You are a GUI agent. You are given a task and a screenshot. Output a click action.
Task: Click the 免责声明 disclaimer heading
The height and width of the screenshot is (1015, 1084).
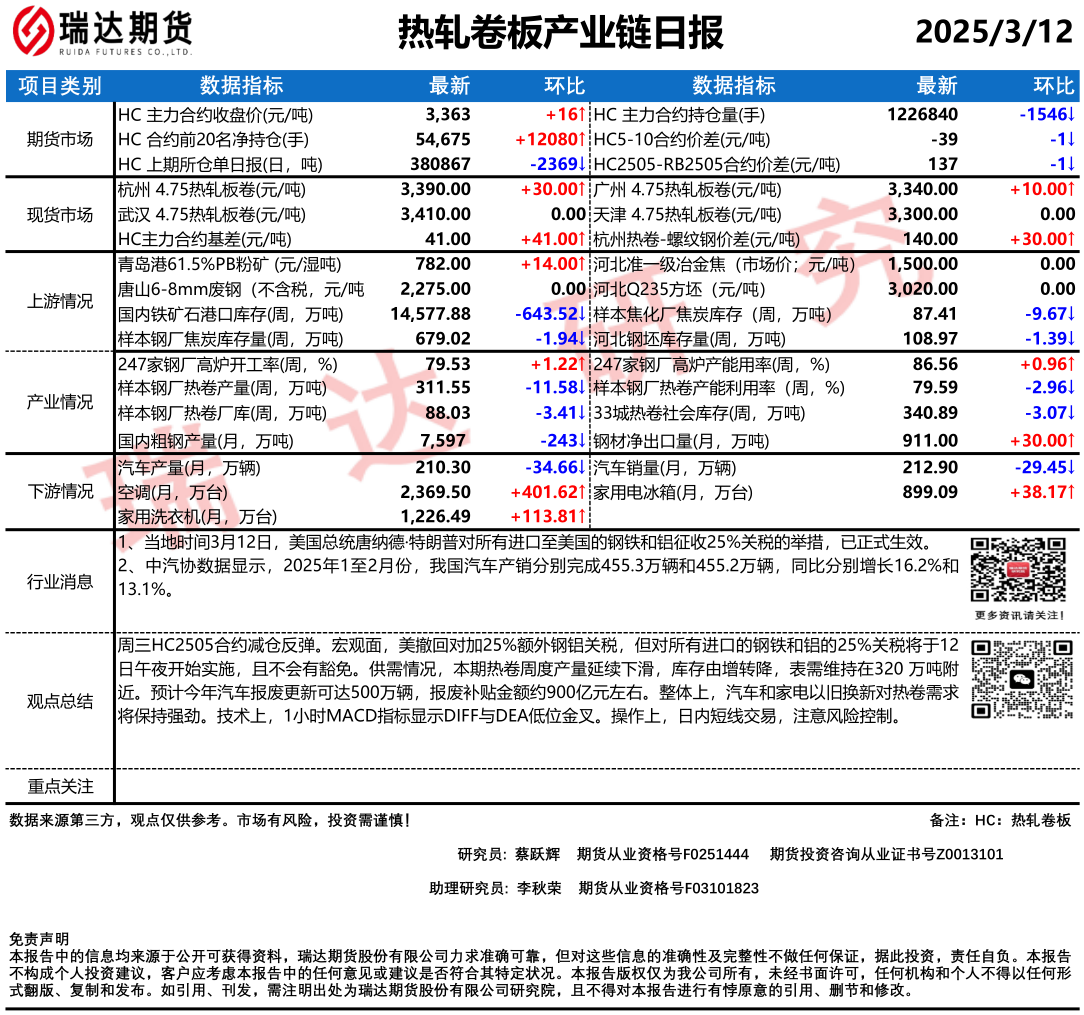39,939
